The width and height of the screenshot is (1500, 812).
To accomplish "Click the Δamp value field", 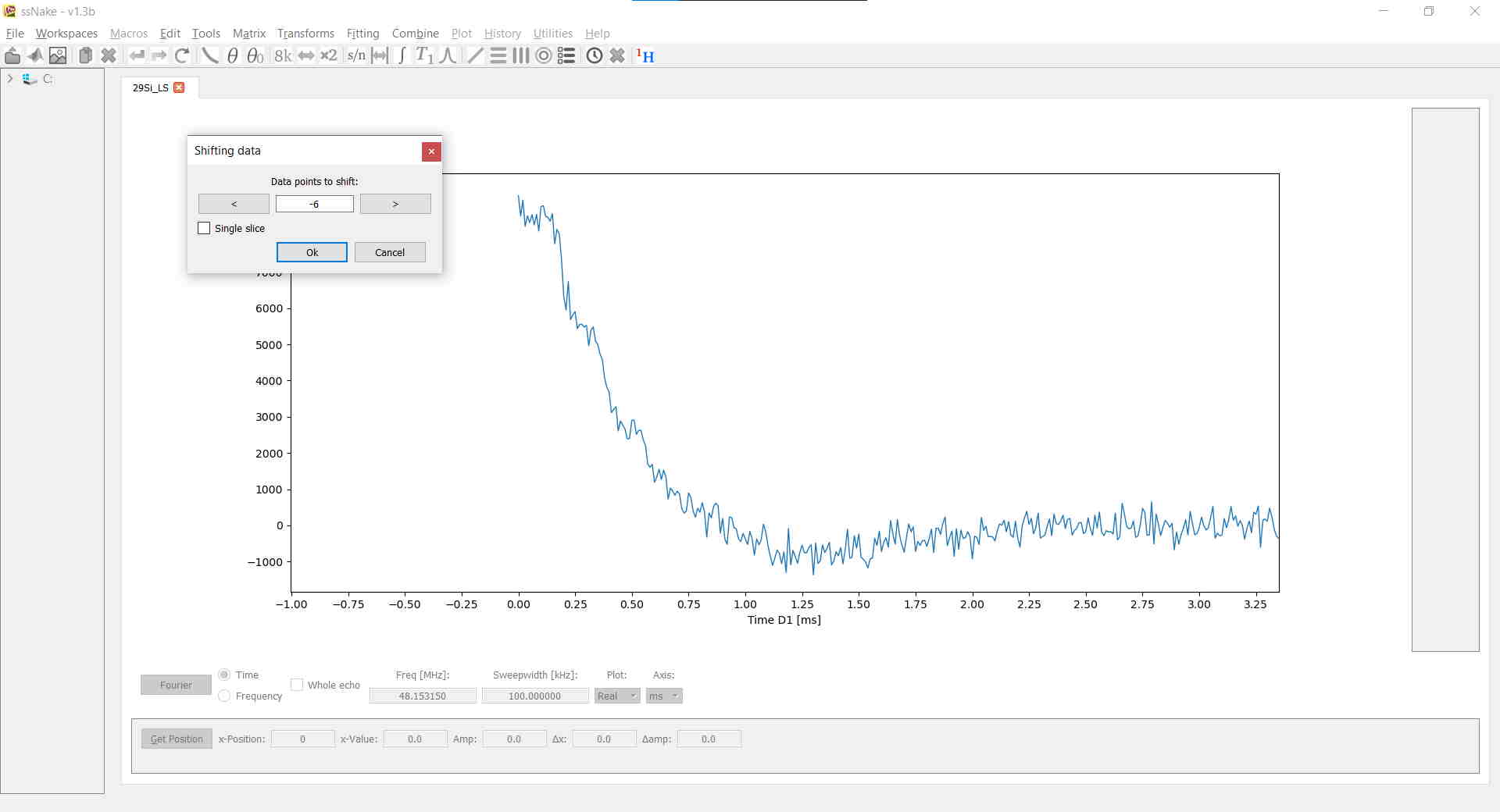I will pyautogui.click(x=709, y=739).
